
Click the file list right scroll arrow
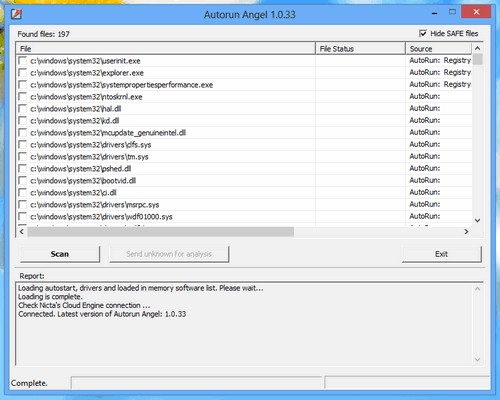[466, 231]
